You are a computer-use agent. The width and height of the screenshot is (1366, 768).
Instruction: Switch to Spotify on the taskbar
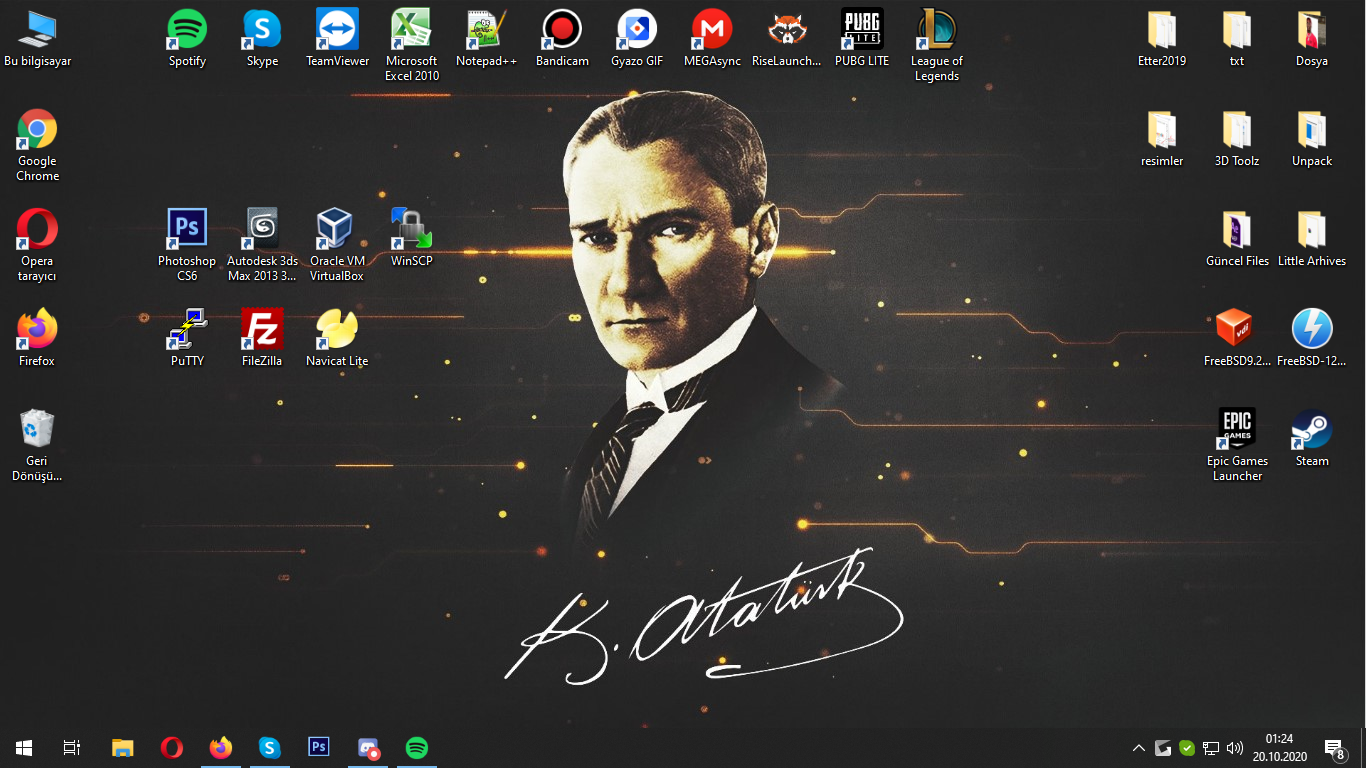pos(417,748)
